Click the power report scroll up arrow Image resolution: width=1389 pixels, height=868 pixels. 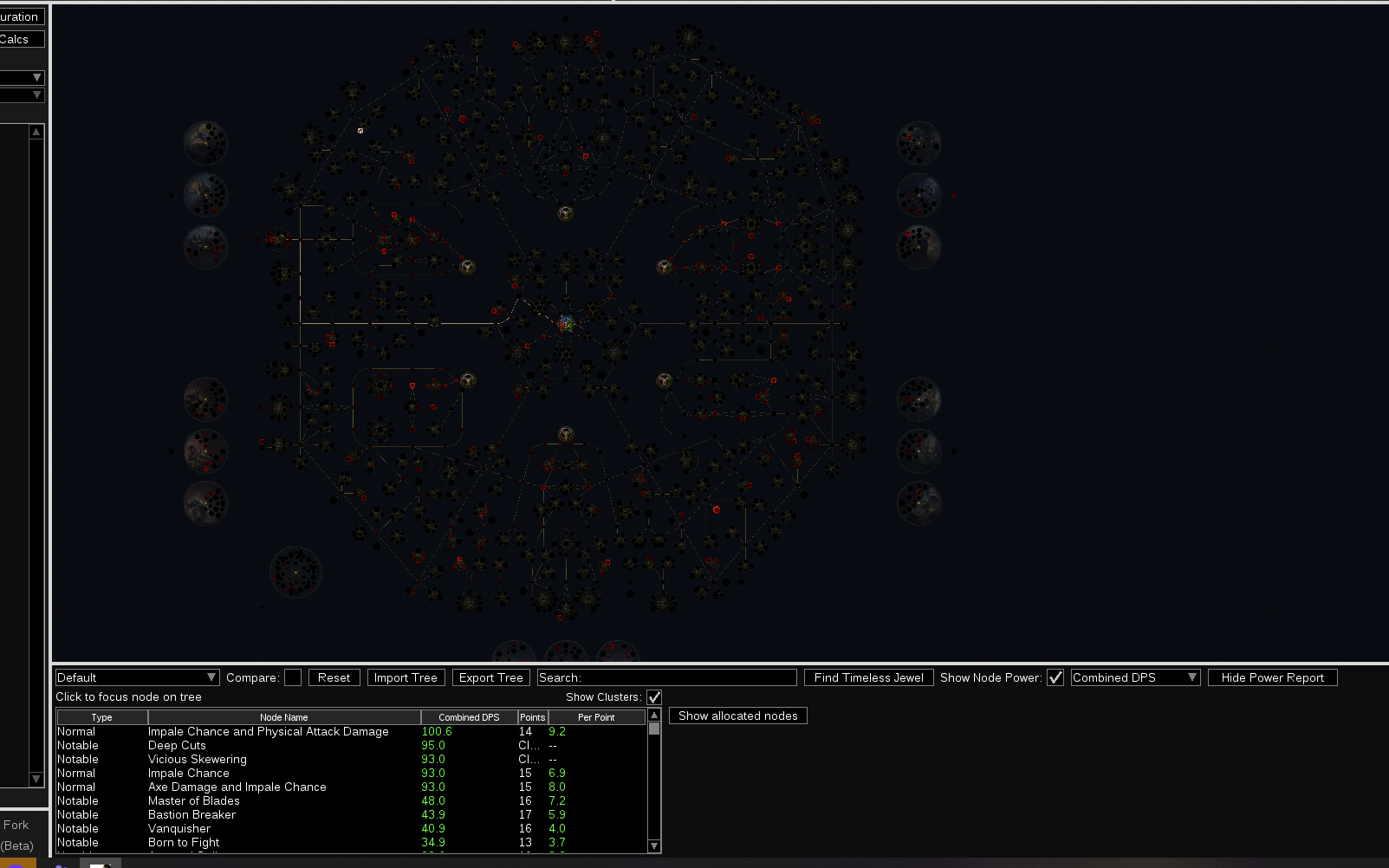click(x=654, y=715)
